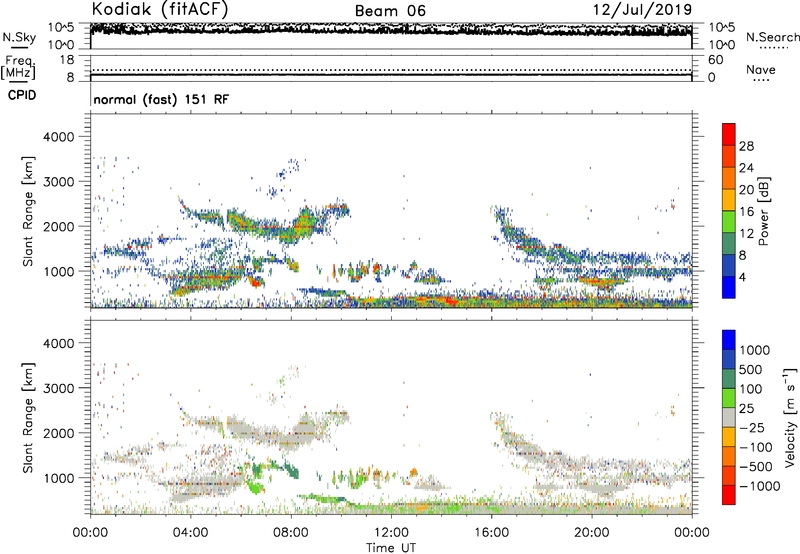Click the 'Slant Range [km]' label of power panel
800x554 pixels.
(x=28, y=211)
